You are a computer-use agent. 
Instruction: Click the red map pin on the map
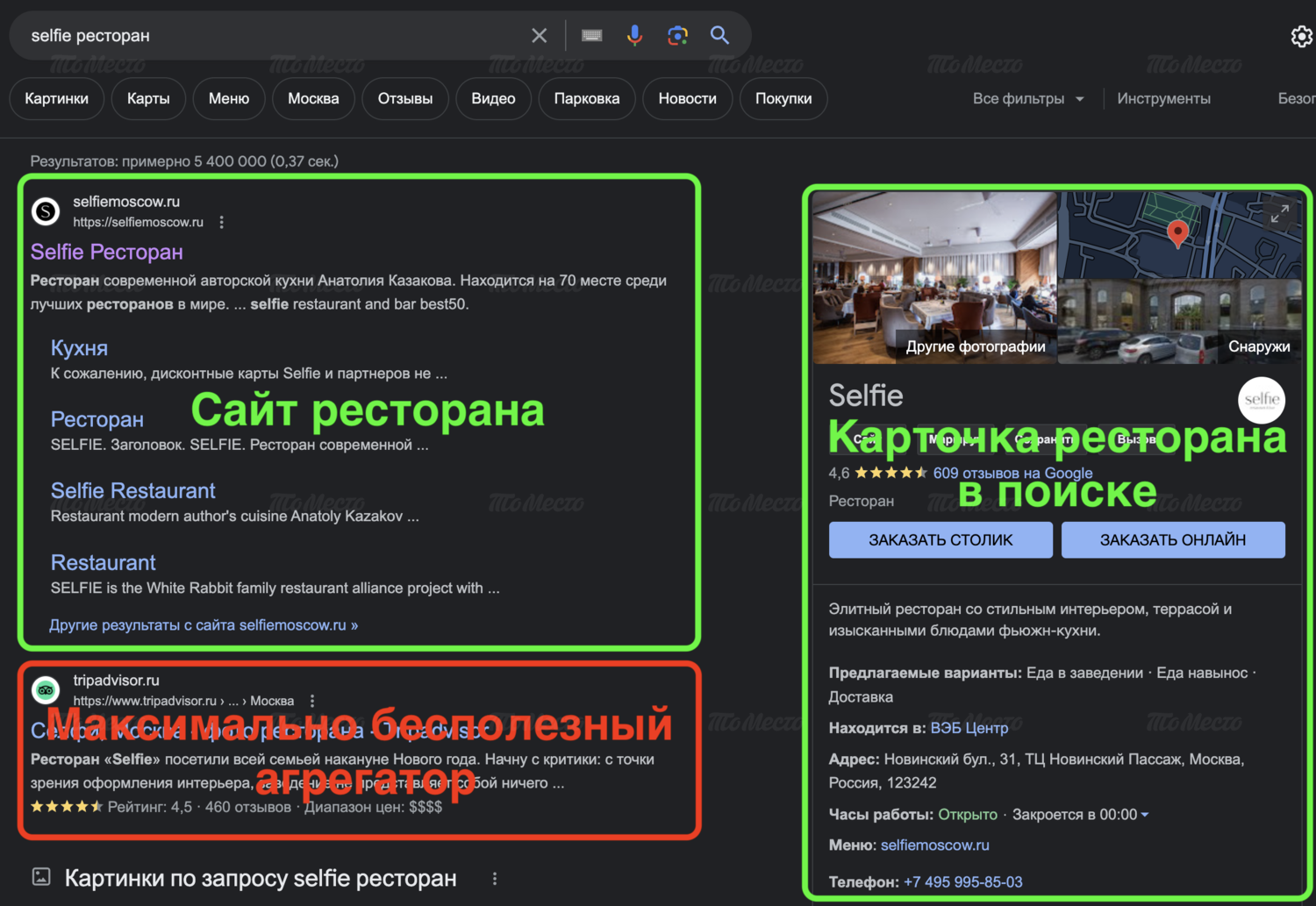1178,234
